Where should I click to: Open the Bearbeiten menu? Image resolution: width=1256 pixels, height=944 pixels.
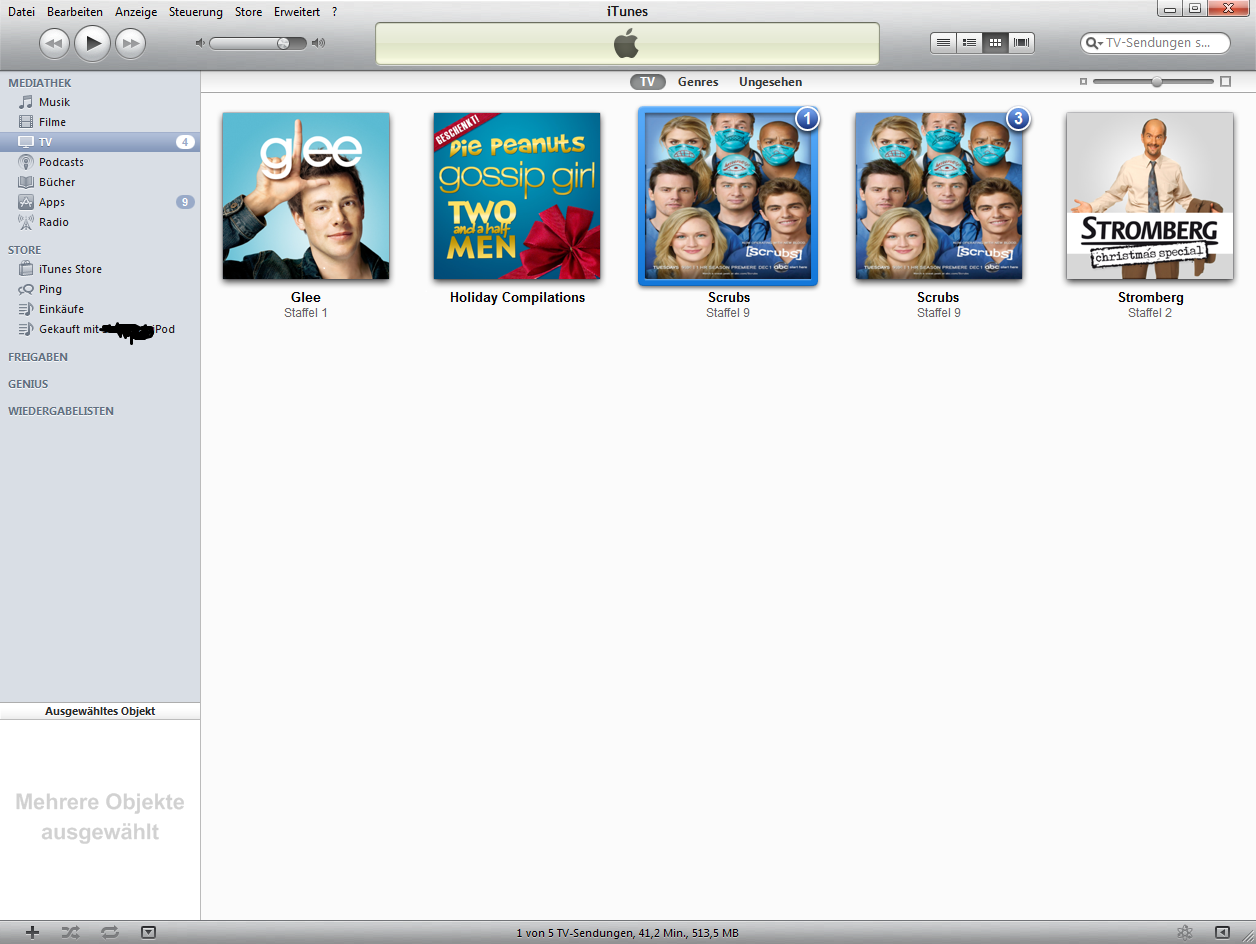(75, 12)
